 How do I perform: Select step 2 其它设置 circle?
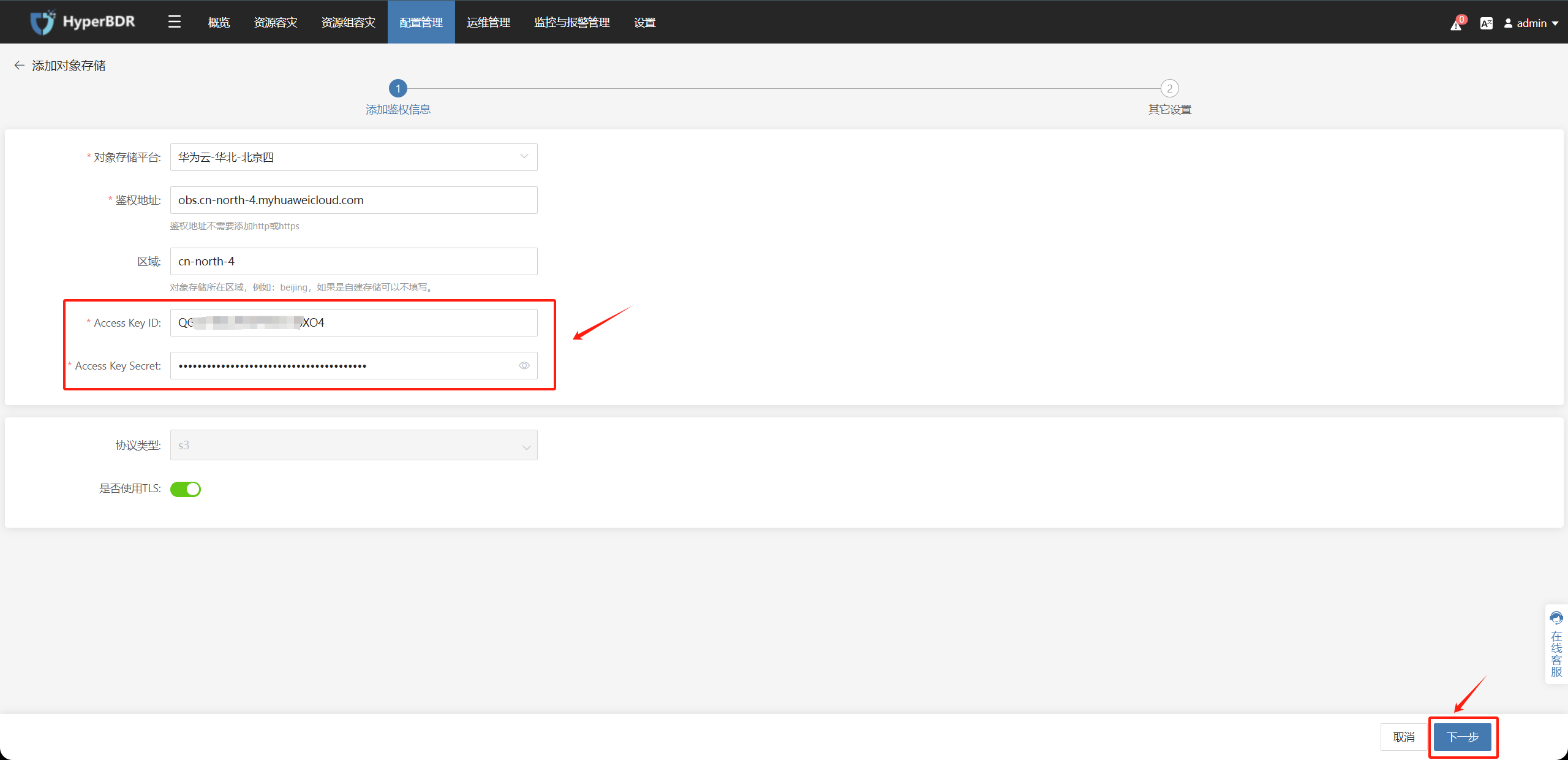1170,88
